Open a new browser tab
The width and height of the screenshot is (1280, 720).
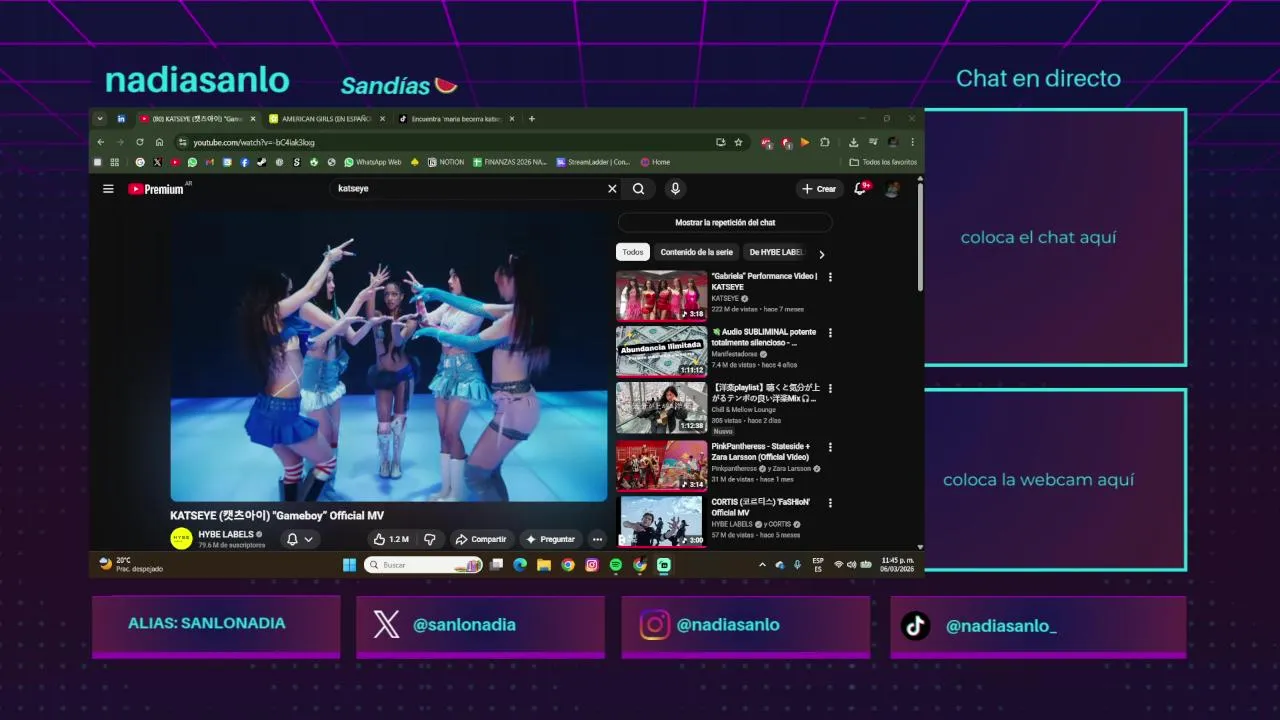pyautogui.click(x=531, y=118)
